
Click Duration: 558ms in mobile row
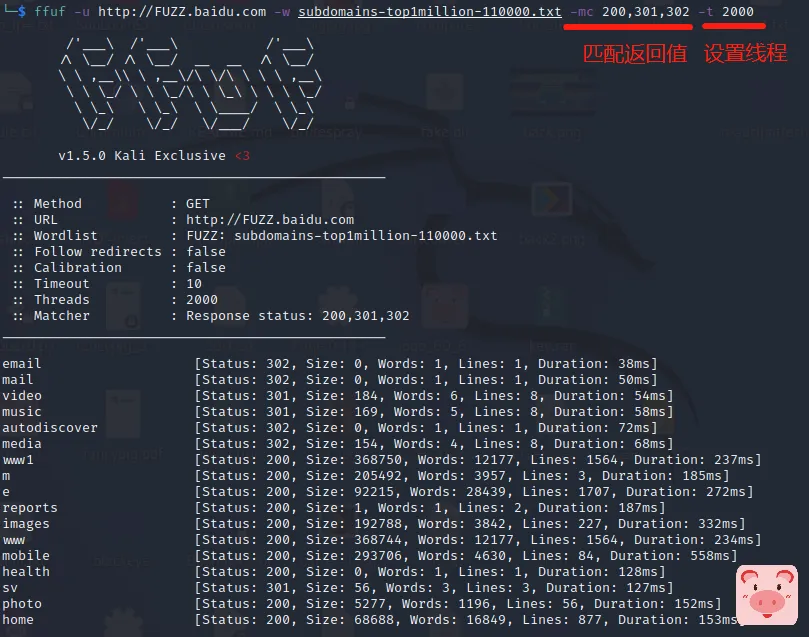coord(670,556)
